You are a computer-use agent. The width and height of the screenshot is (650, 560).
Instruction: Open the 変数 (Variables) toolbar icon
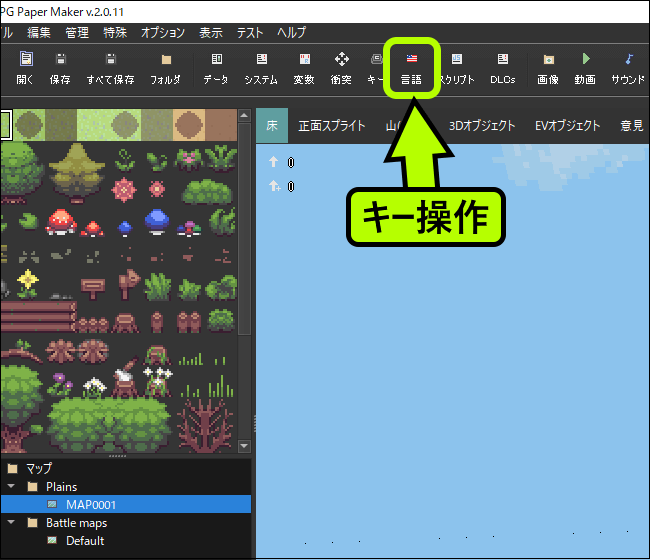[304, 67]
